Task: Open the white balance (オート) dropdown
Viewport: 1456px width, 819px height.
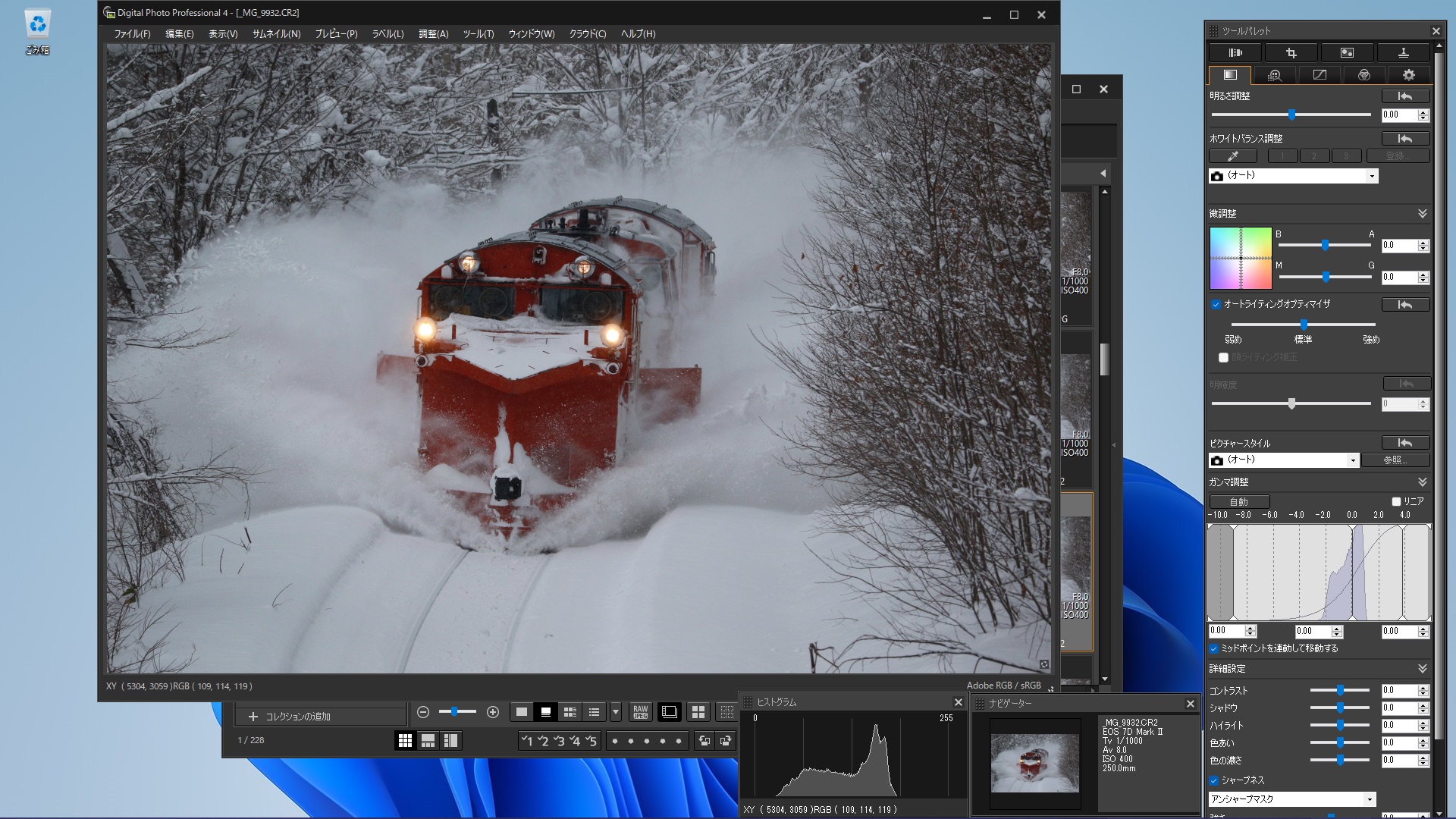Action: click(x=1293, y=176)
